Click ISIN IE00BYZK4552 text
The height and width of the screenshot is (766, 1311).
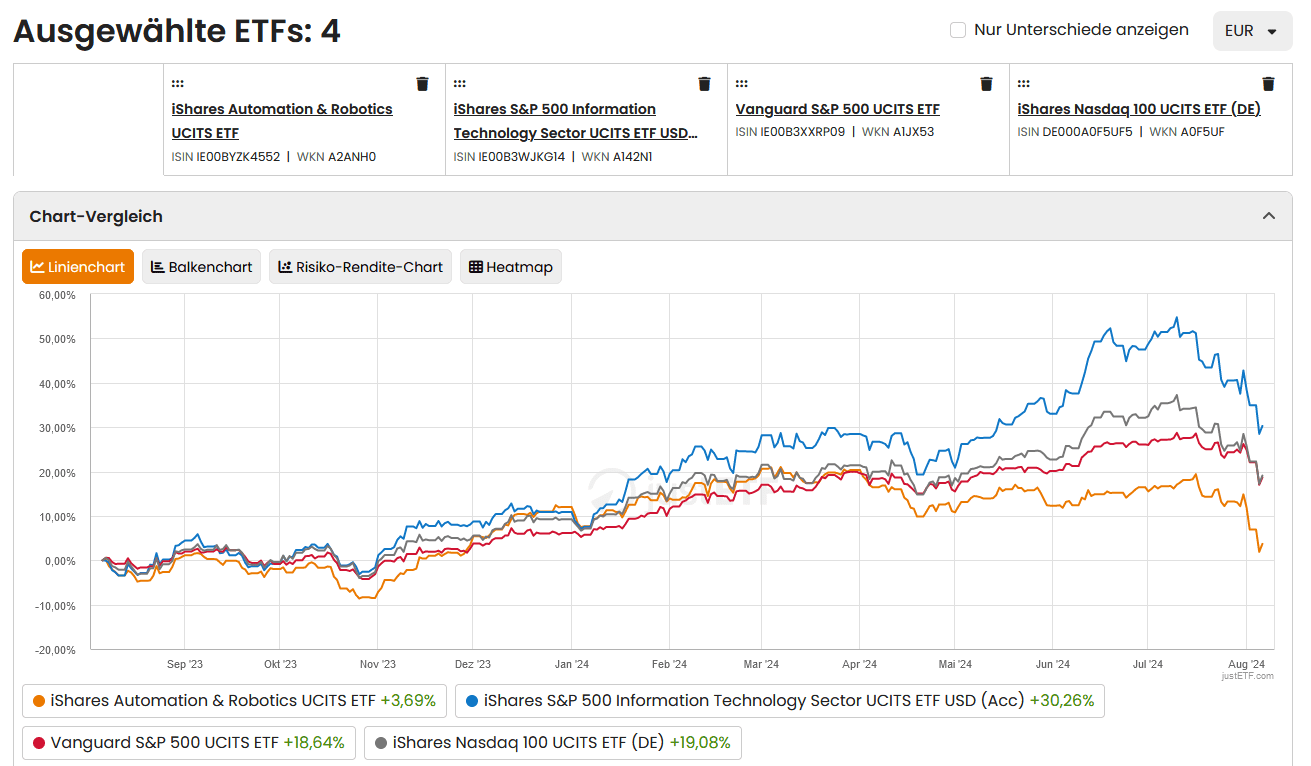point(226,157)
